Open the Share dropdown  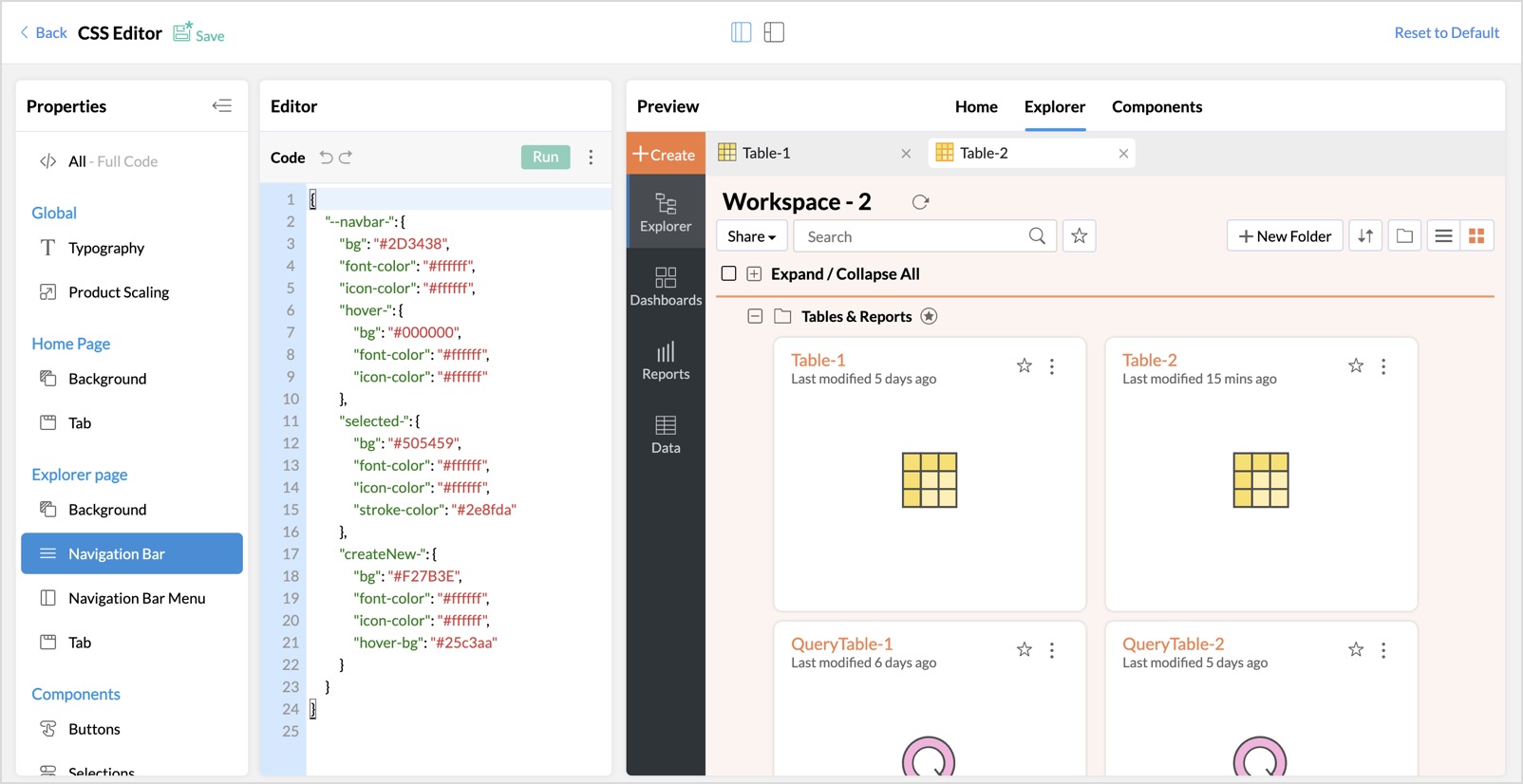(751, 236)
